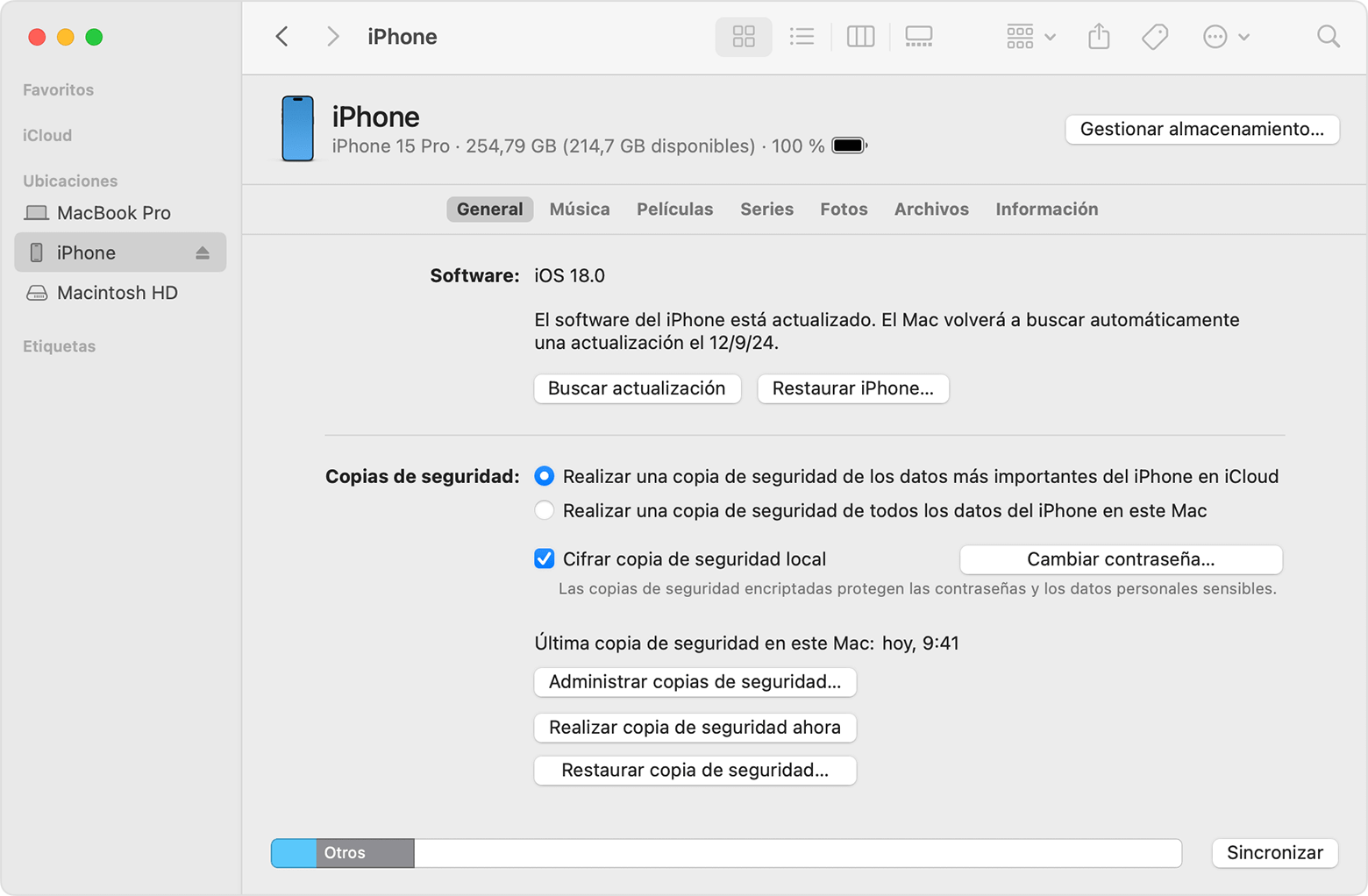Switch to the Fotos tab
This screenshot has height=896, width=1368.
click(843, 210)
